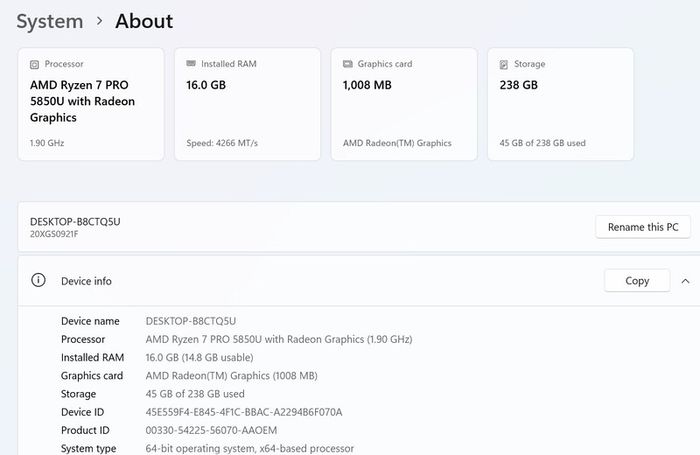Click the 'System type' row label
The height and width of the screenshot is (455, 700).
click(x=88, y=448)
